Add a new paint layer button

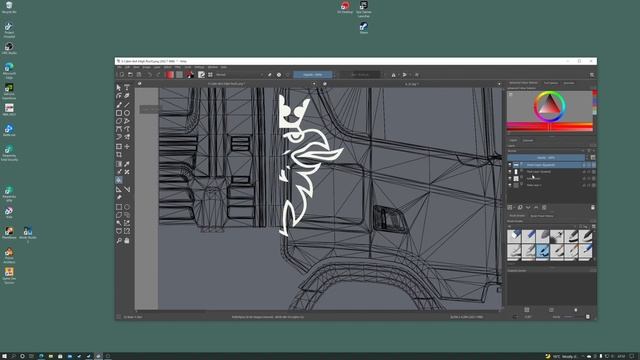[509, 208]
